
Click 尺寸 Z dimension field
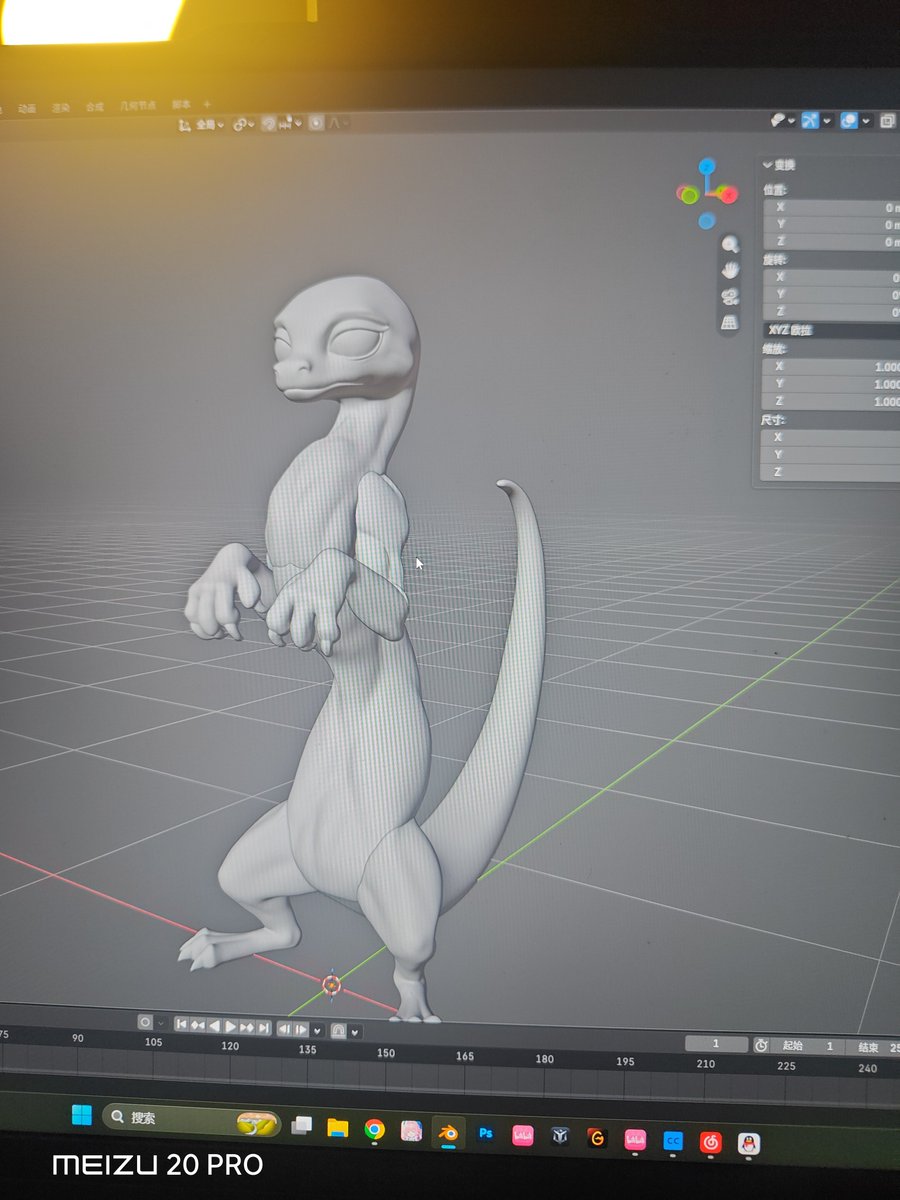coord(832,472)
